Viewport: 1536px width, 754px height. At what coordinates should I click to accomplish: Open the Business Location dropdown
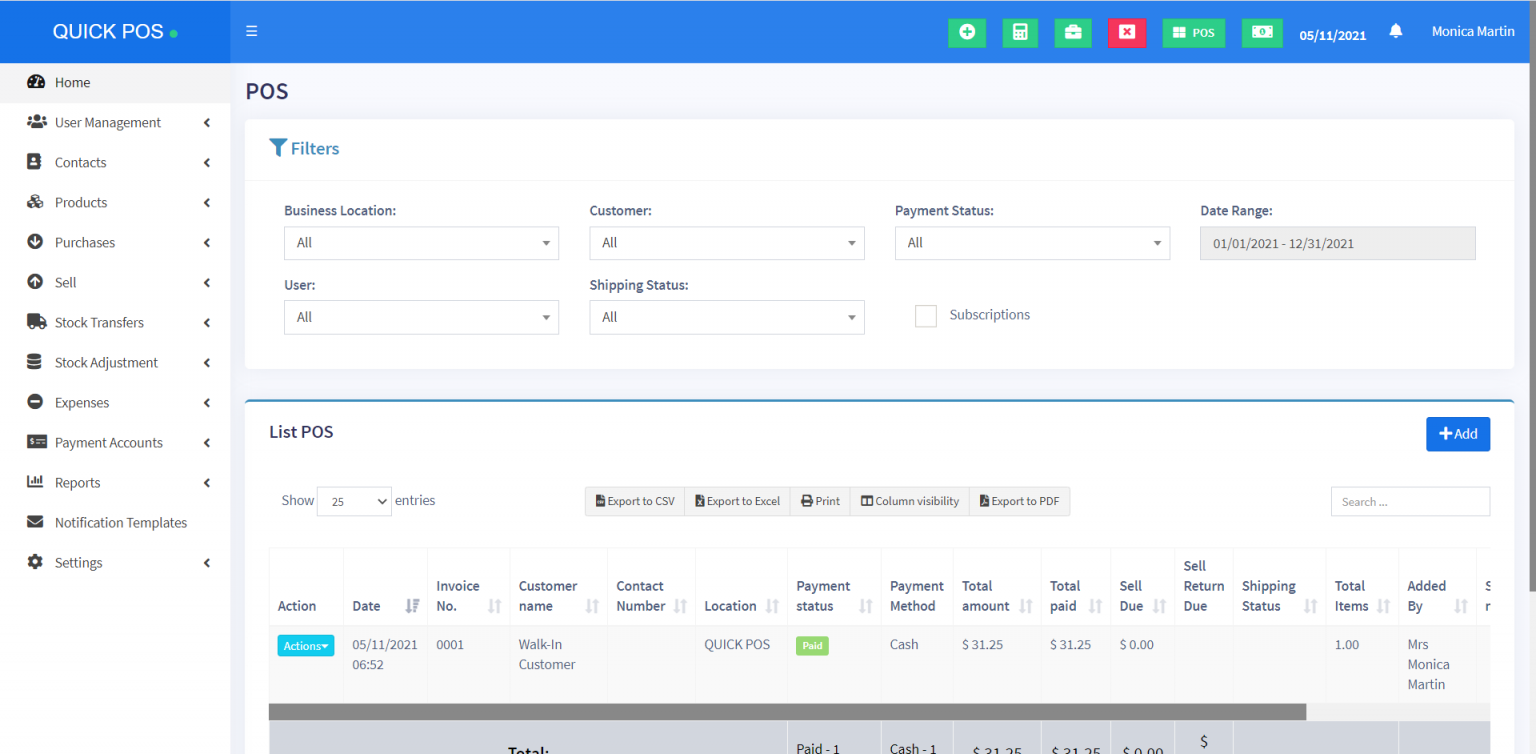[420, 243]
